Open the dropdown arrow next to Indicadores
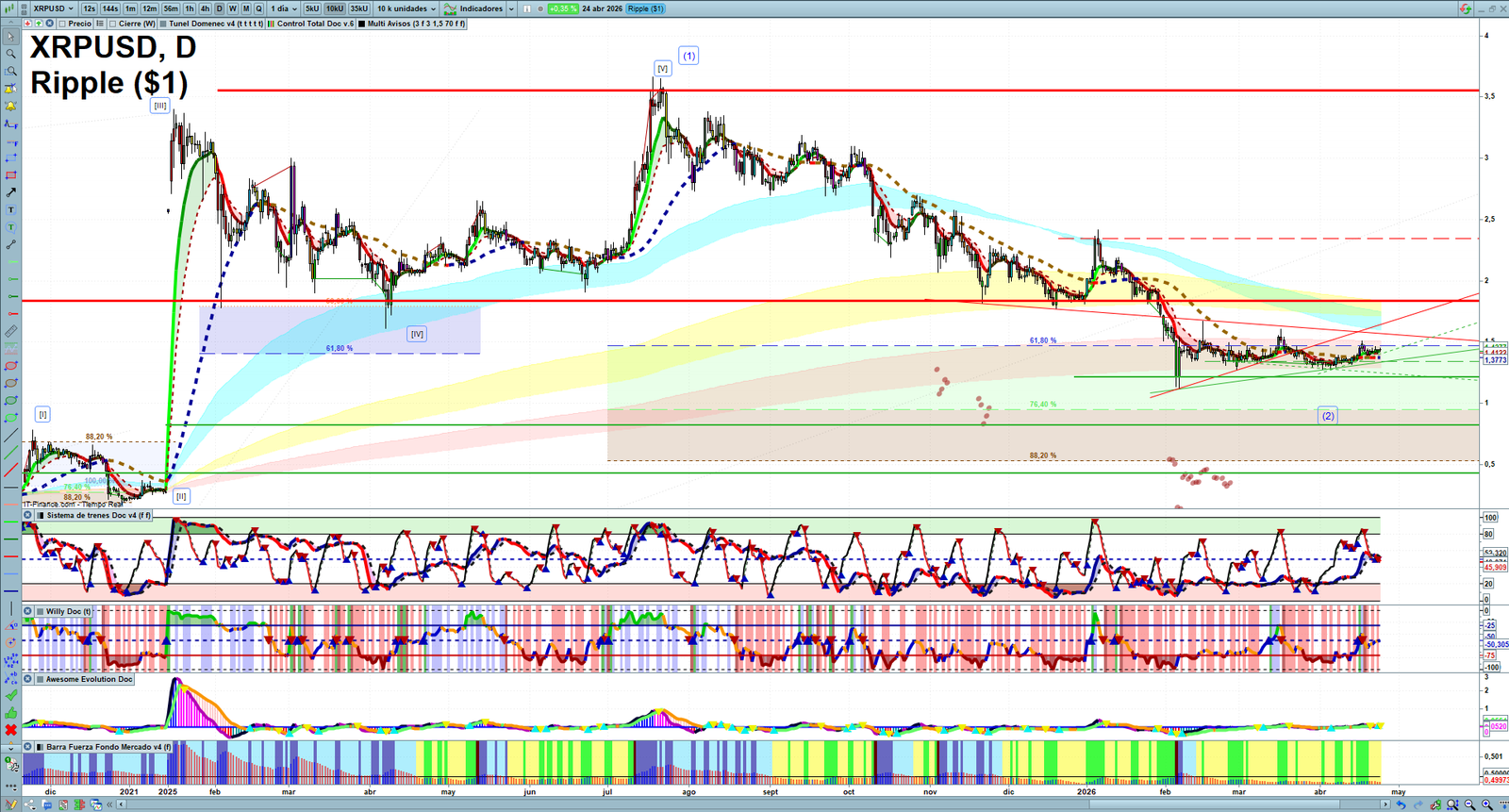The height and width of the screenshot is (812, 1509). coord(511,8)
